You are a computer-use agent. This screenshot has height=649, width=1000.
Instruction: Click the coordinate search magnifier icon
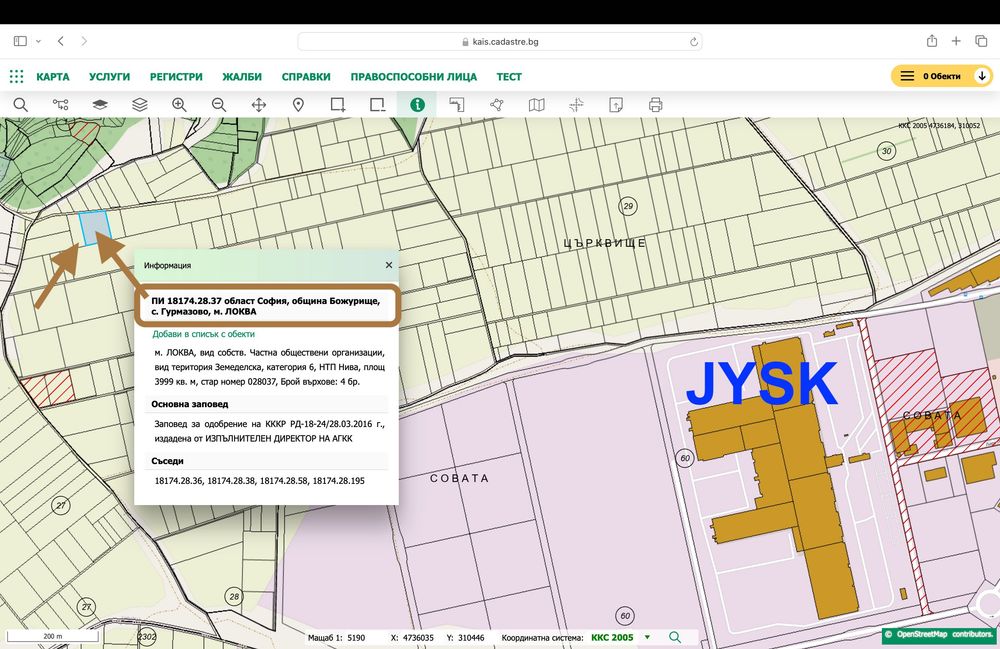(675, 638)
